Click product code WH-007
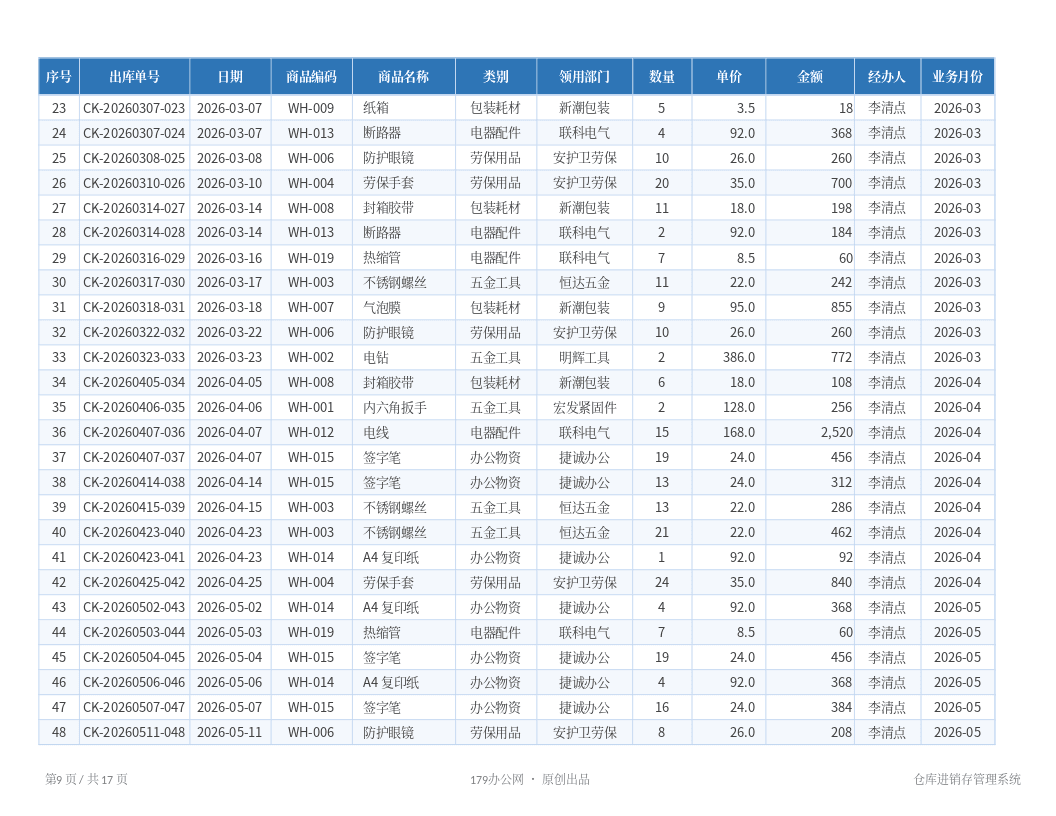 (x=311, y=308)
